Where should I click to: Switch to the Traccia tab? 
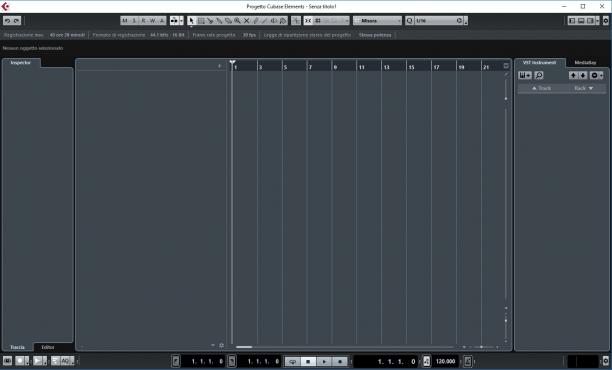17,347
